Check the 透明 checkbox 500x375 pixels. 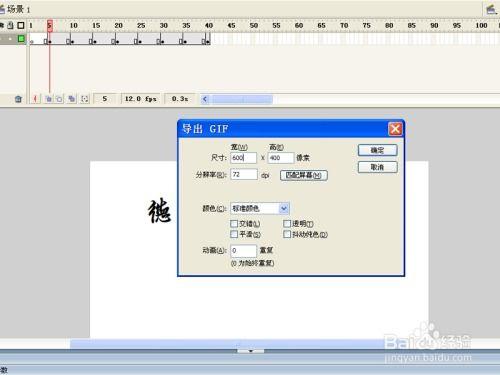click(x=287, y=224)
